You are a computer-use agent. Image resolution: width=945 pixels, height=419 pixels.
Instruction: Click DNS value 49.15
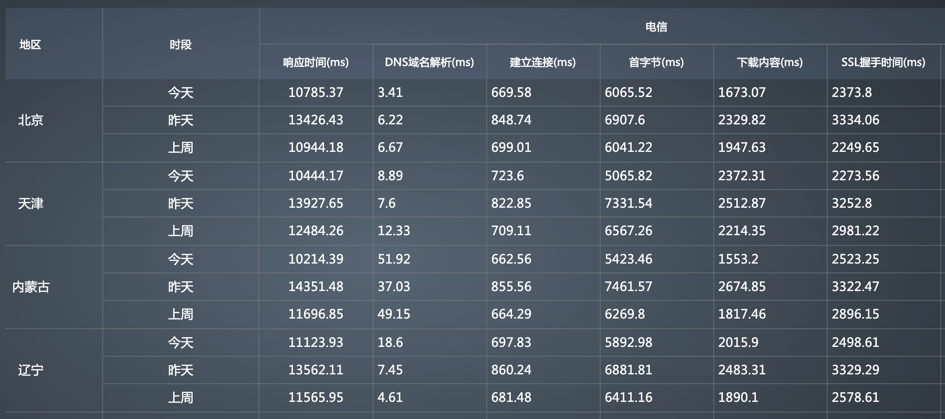[394, 314]
